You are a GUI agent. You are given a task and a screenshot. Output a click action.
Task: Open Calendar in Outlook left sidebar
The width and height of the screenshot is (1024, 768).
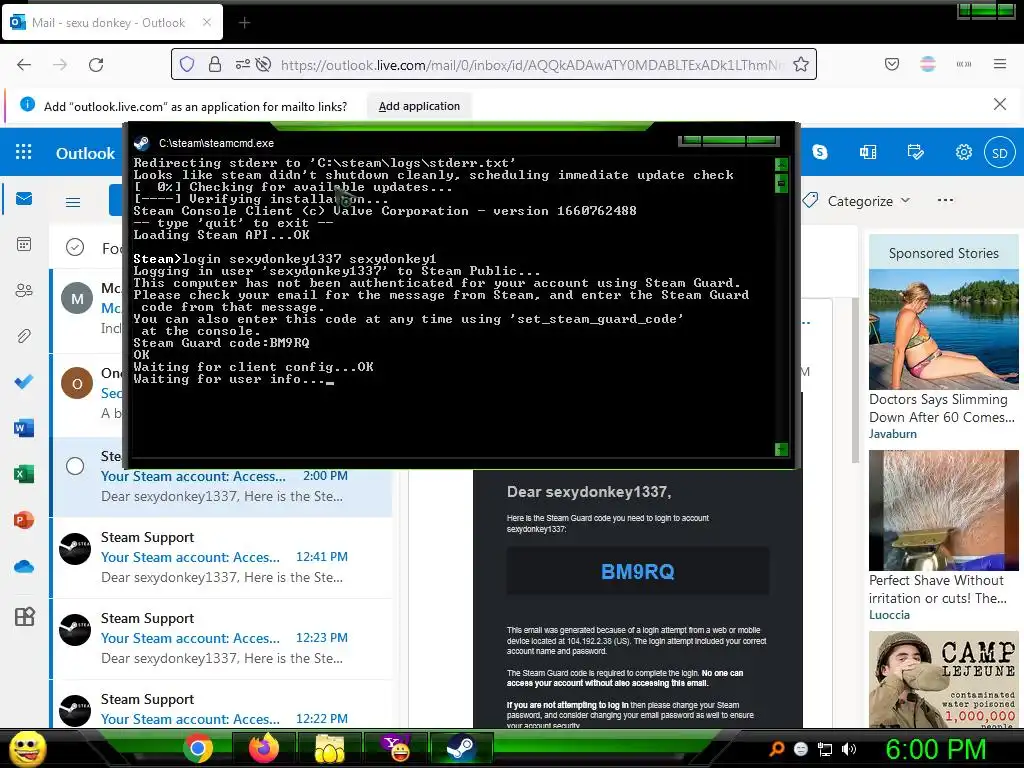click(24, 244)
